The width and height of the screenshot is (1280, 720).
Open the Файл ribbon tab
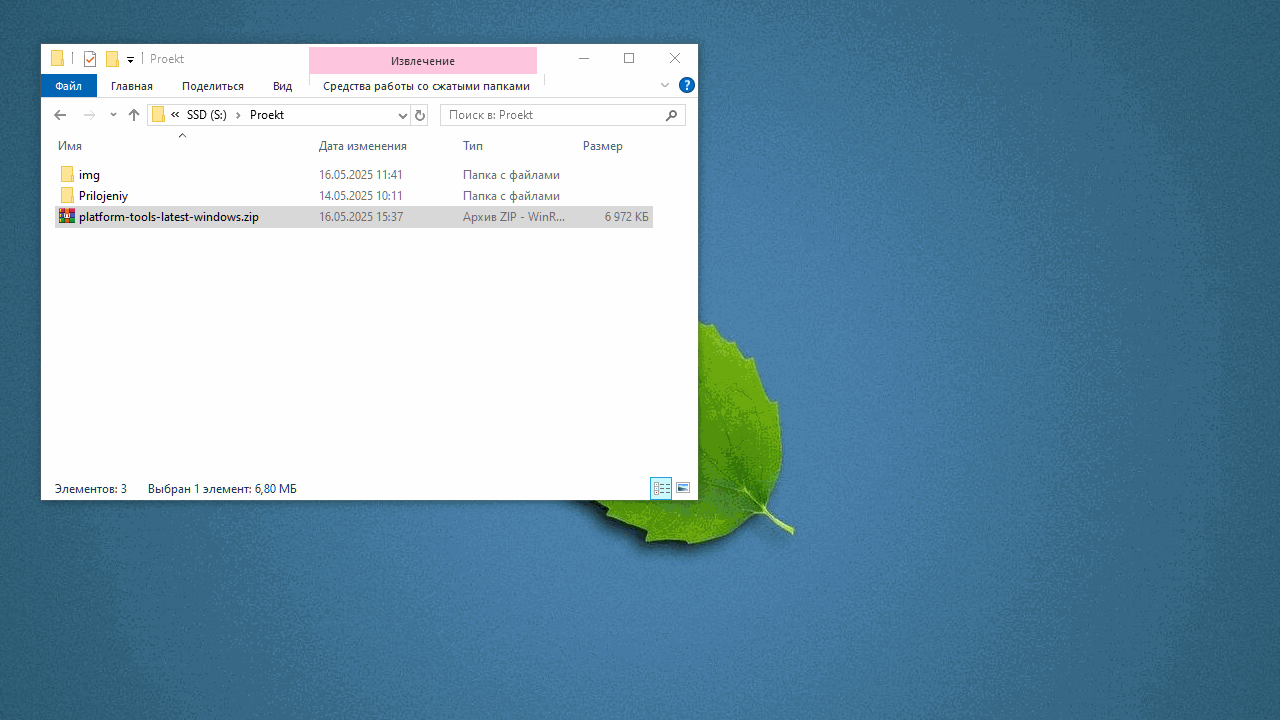point(69,86)
